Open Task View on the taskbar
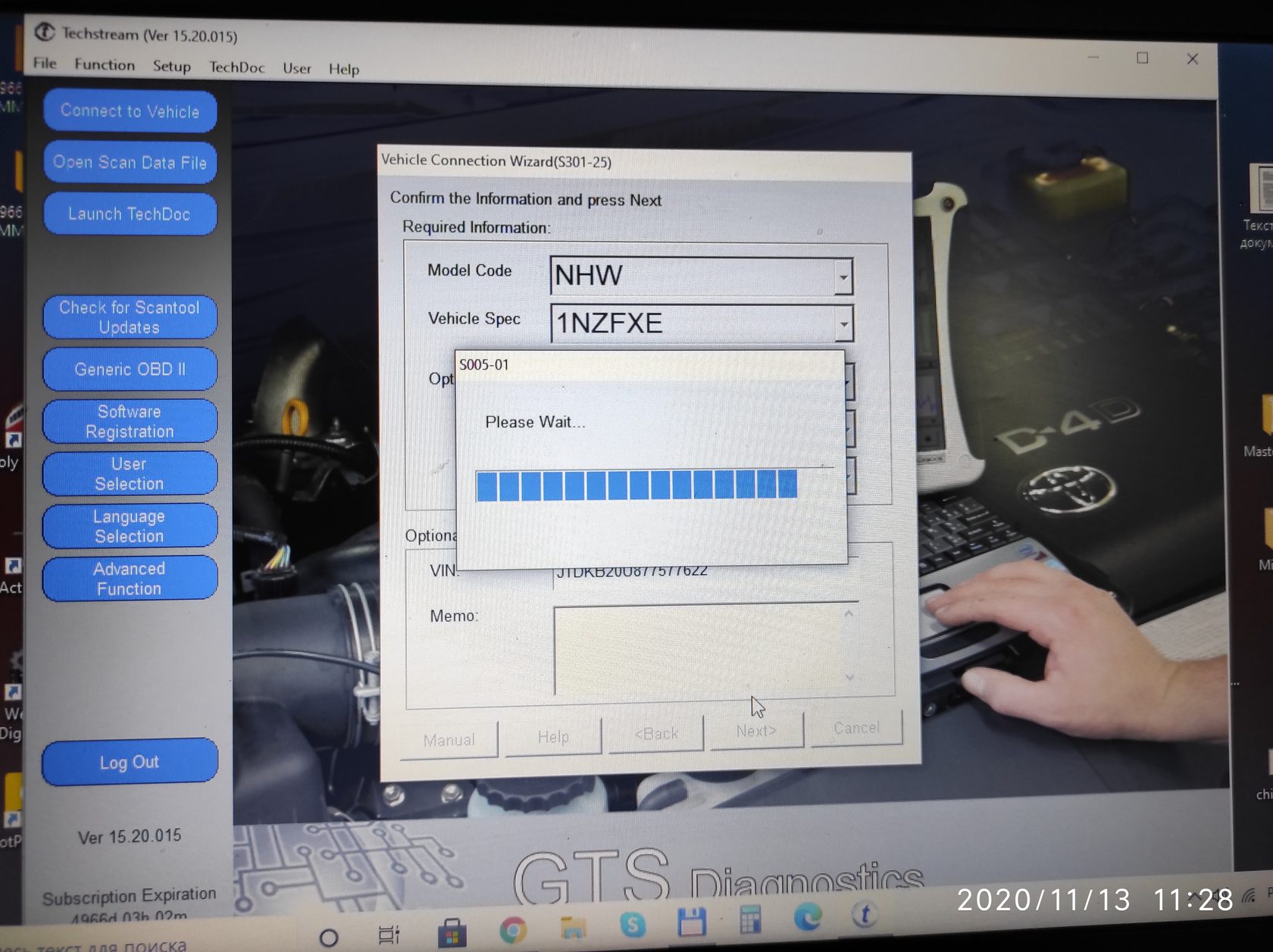 click(x=388, y=935)
